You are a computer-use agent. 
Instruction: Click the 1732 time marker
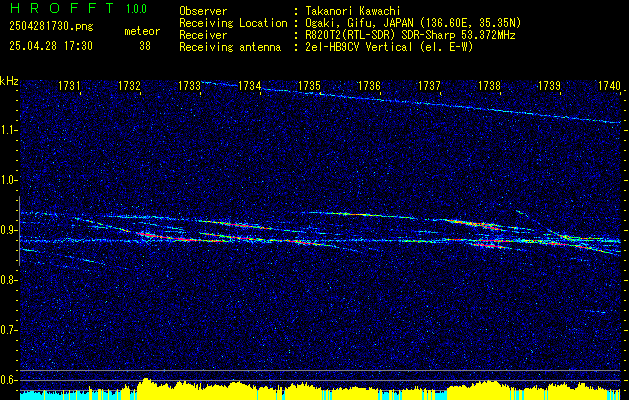pos(129,86)
